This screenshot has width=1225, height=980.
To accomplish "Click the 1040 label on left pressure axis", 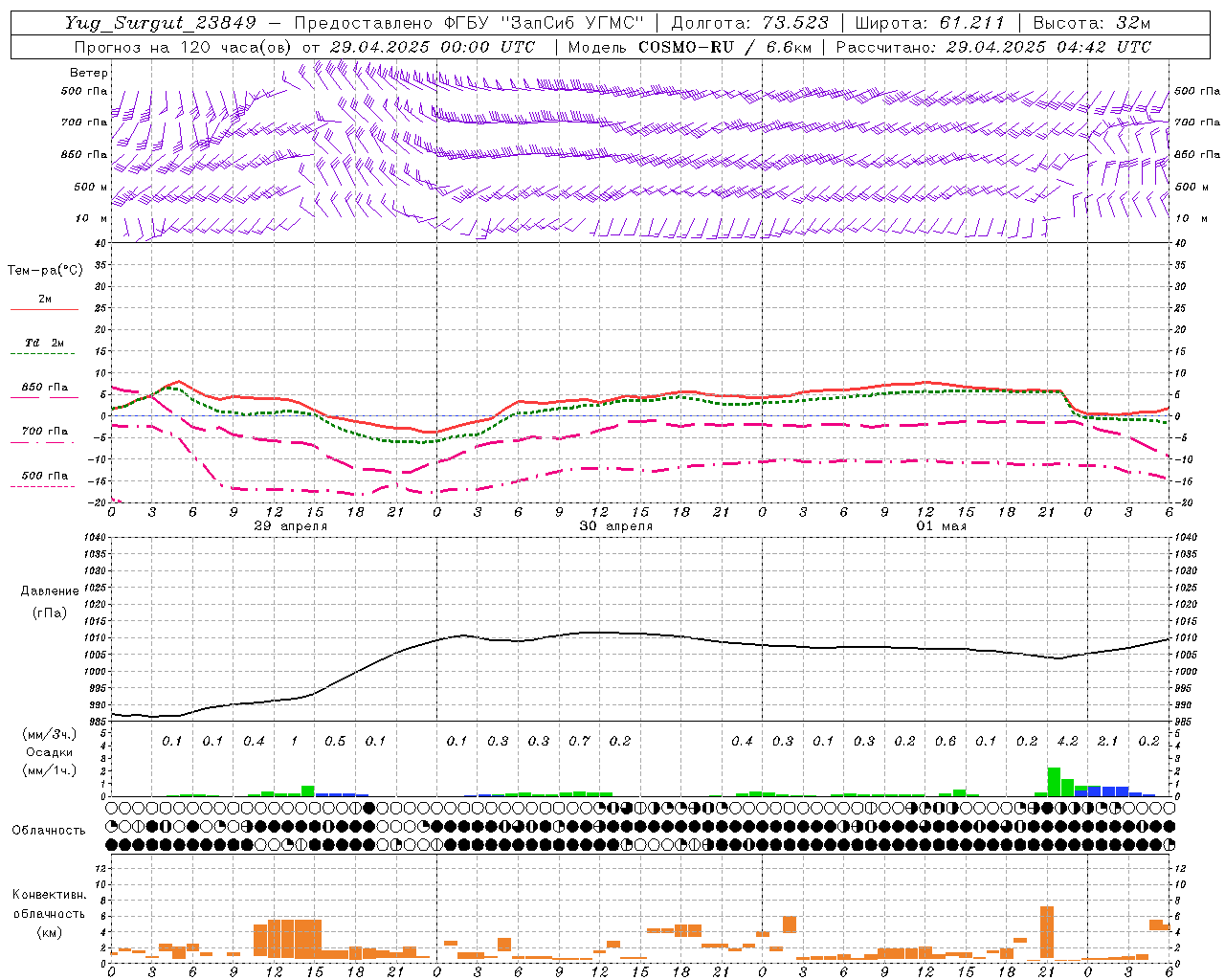I will (93, 538).
